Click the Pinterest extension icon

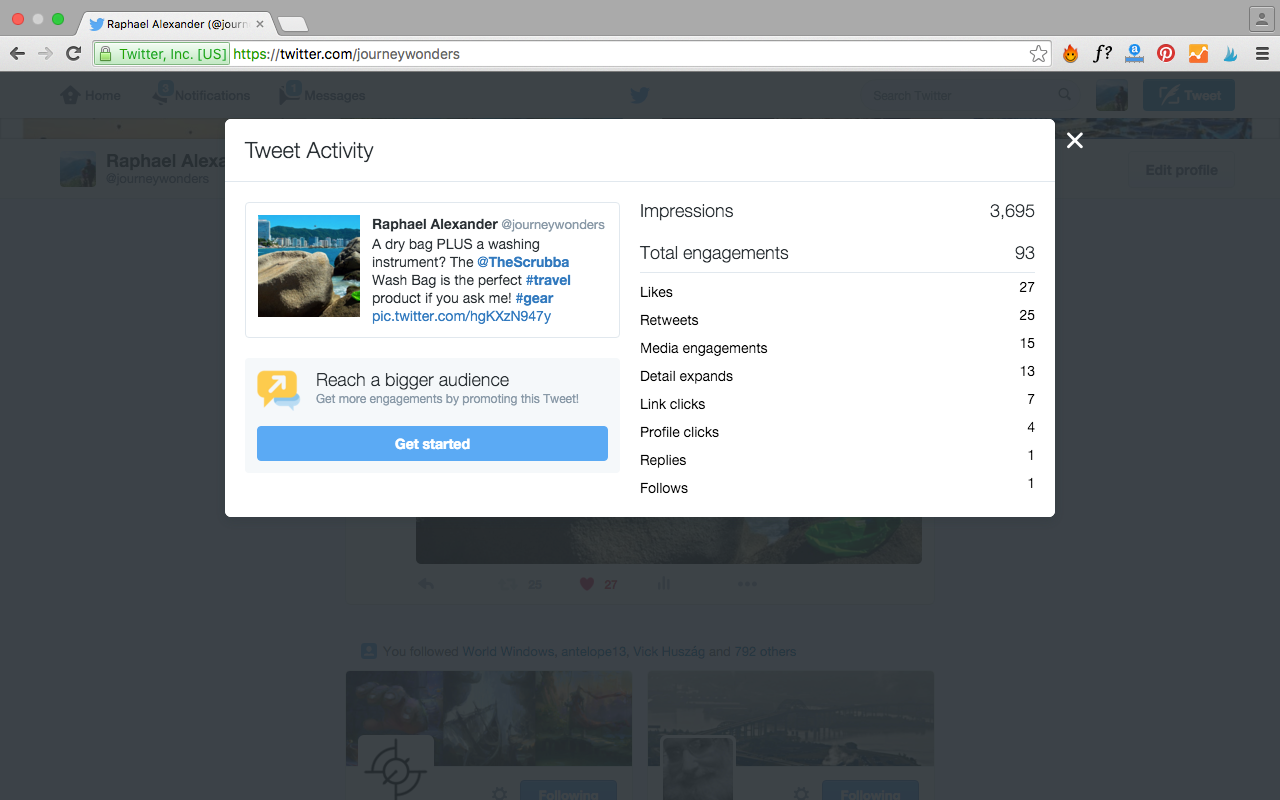(1166, 54)
